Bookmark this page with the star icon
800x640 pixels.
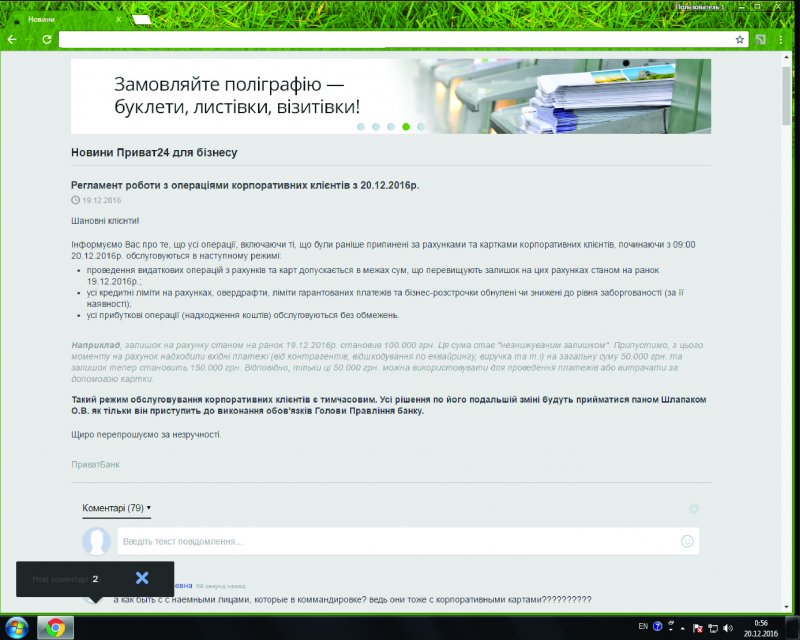tap(740, 40)
